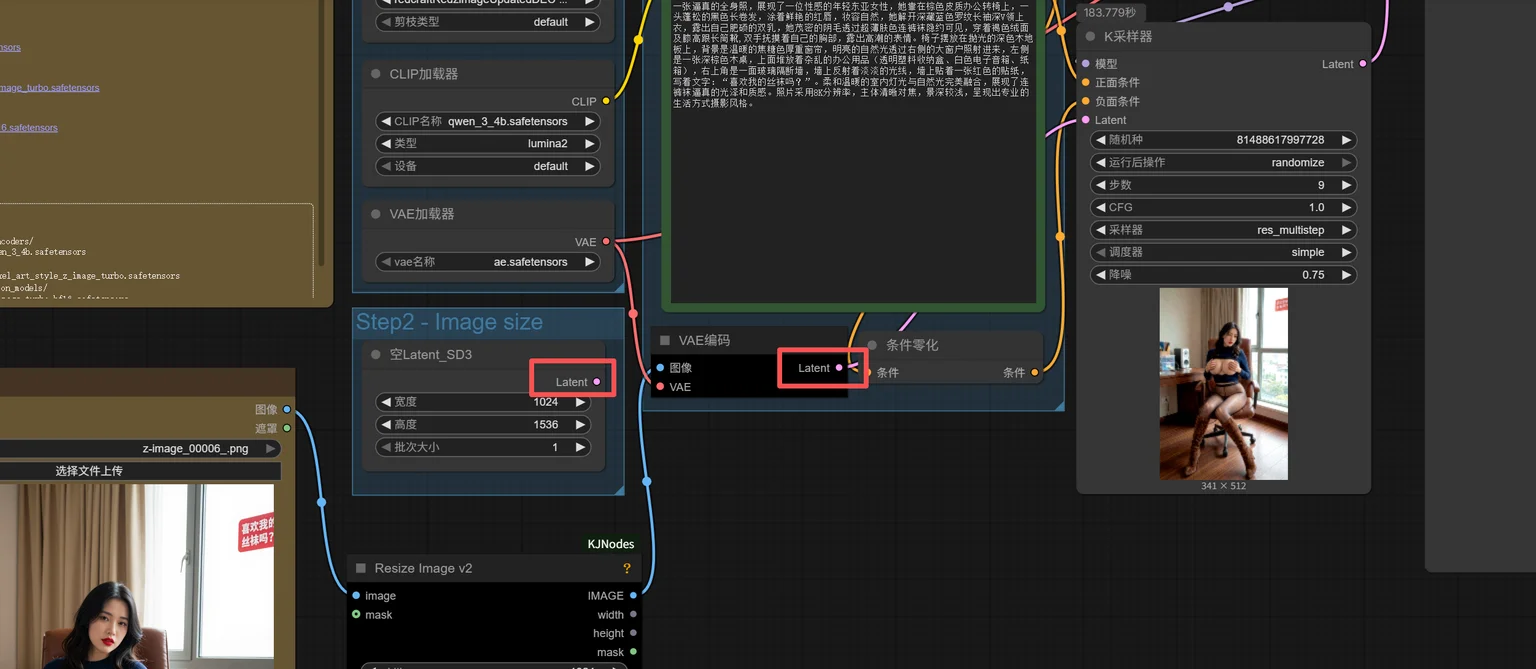Screen dimensions: 1536x669
Task: Click the Latent output port on VAE编码
Action: click(x=839, y=368)
